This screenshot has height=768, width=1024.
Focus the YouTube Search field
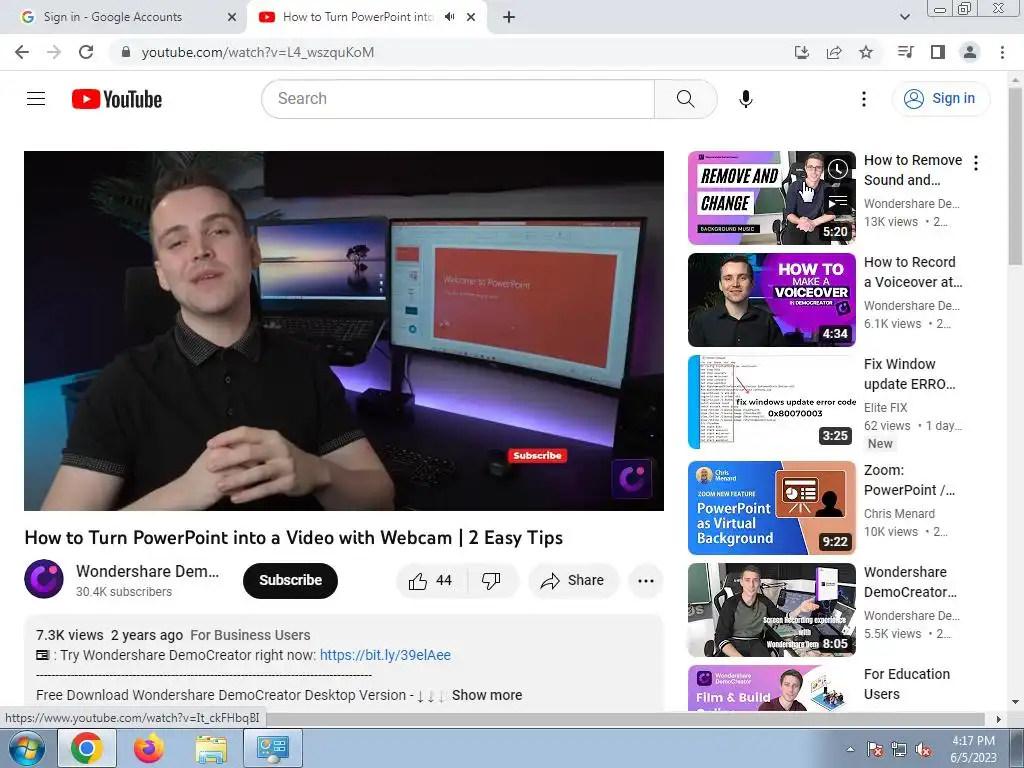(458, 99)
